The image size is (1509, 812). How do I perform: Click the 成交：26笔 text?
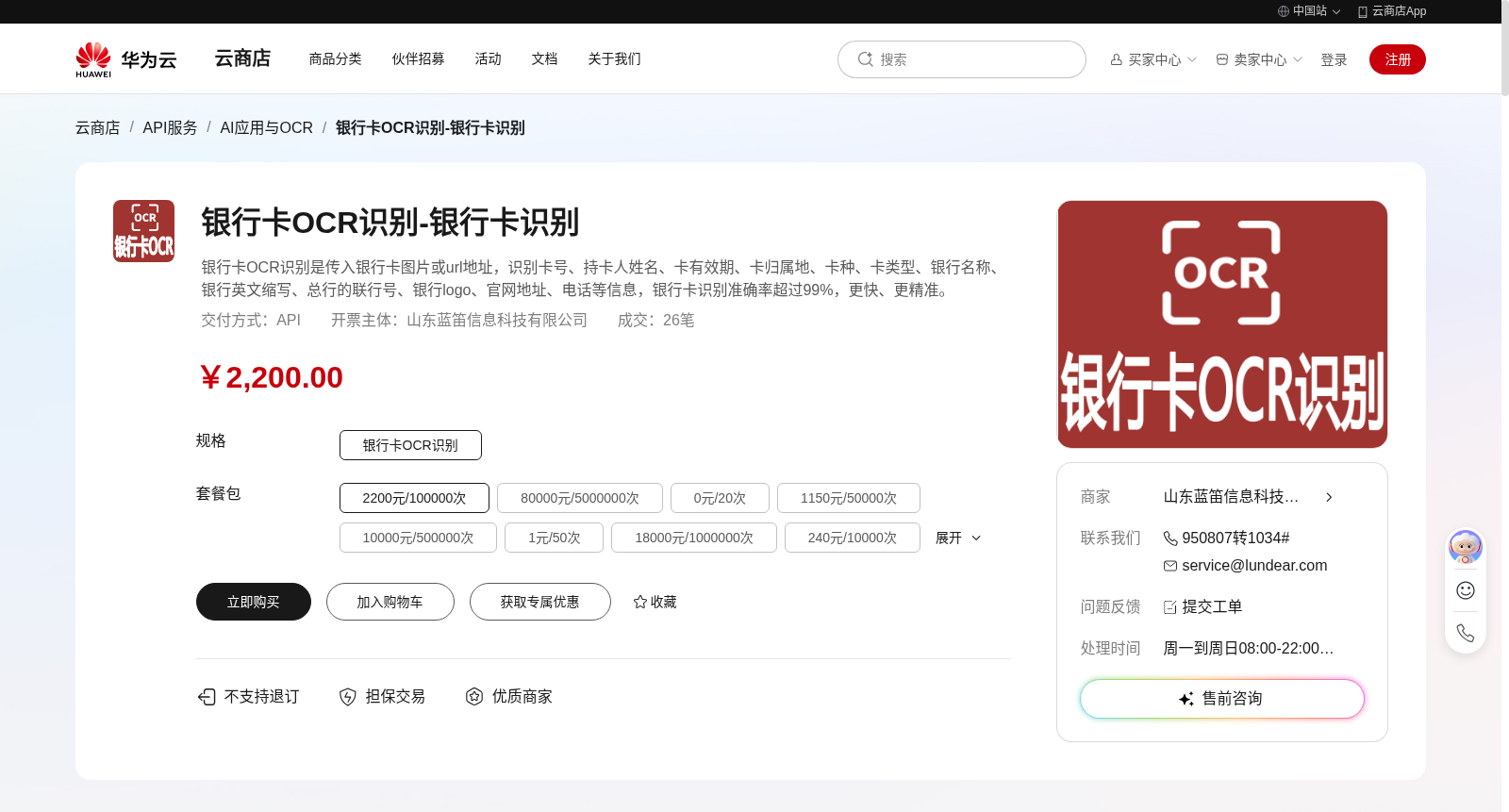tap(656, 321)
